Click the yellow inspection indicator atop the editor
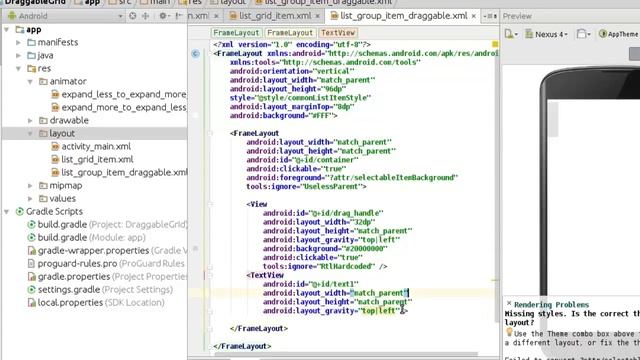 [495, 44]
